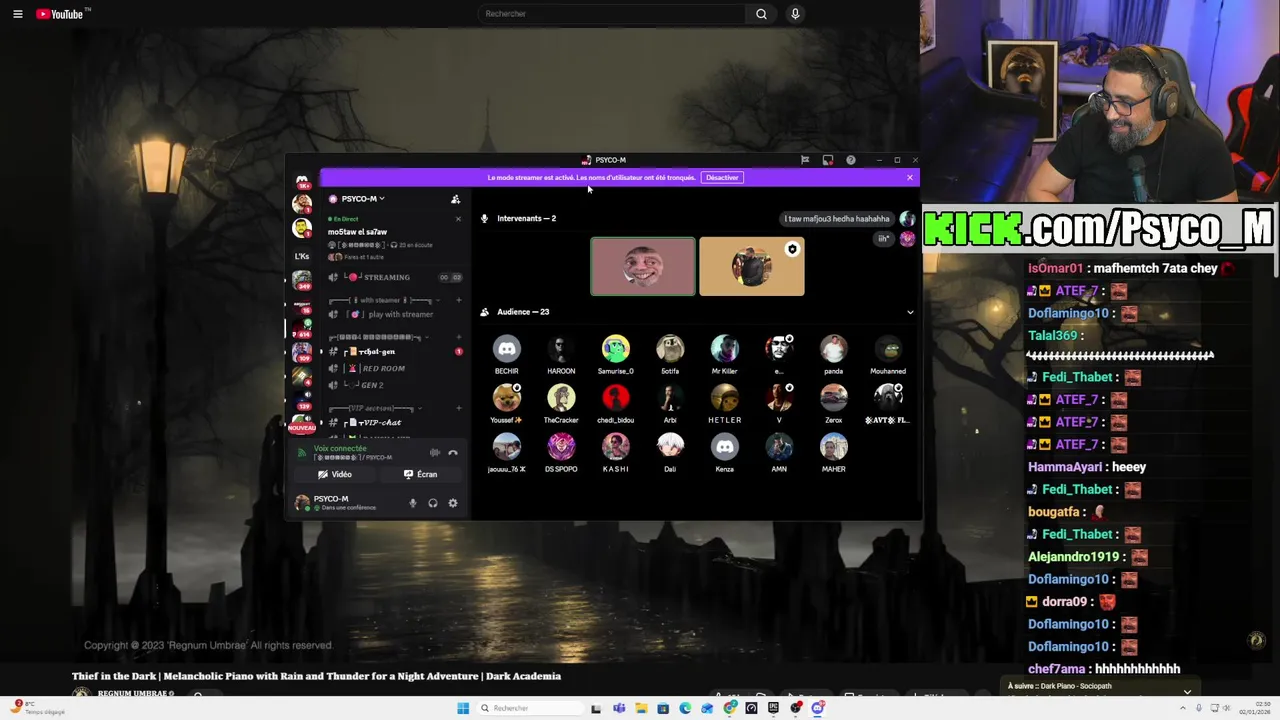Screen dimensions: 1280x720
Task: Open the Windows Start menu
Action: [463, 708]
